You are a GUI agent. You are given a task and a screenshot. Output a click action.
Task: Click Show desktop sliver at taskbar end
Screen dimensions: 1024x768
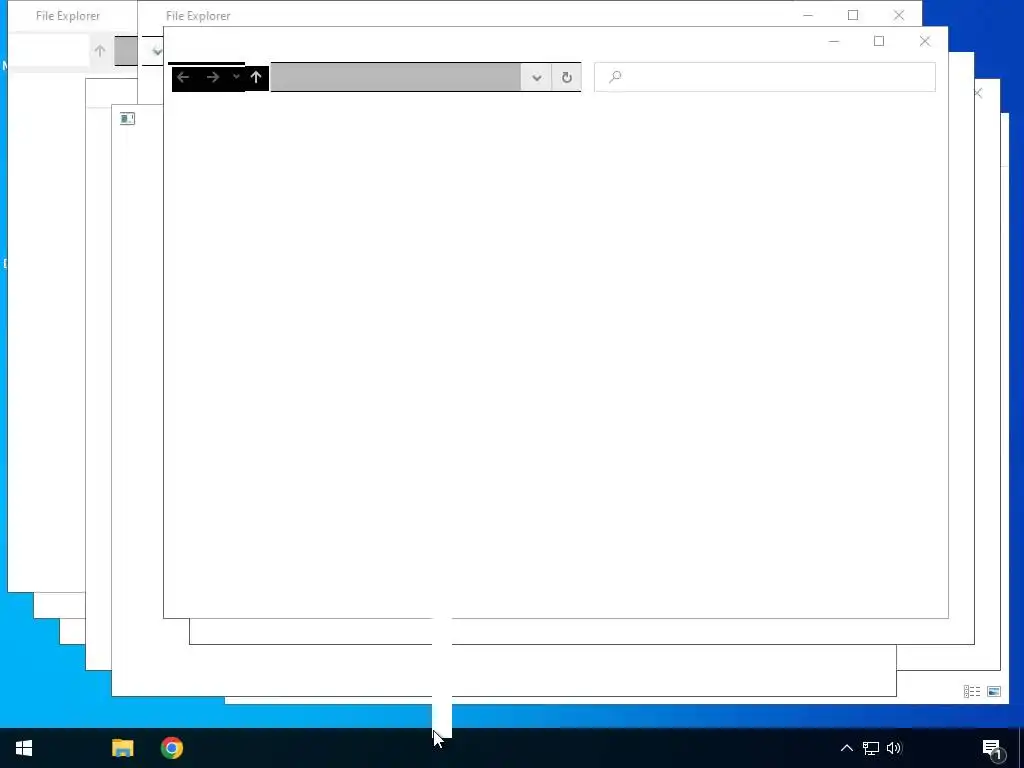tap(1021, 748)
